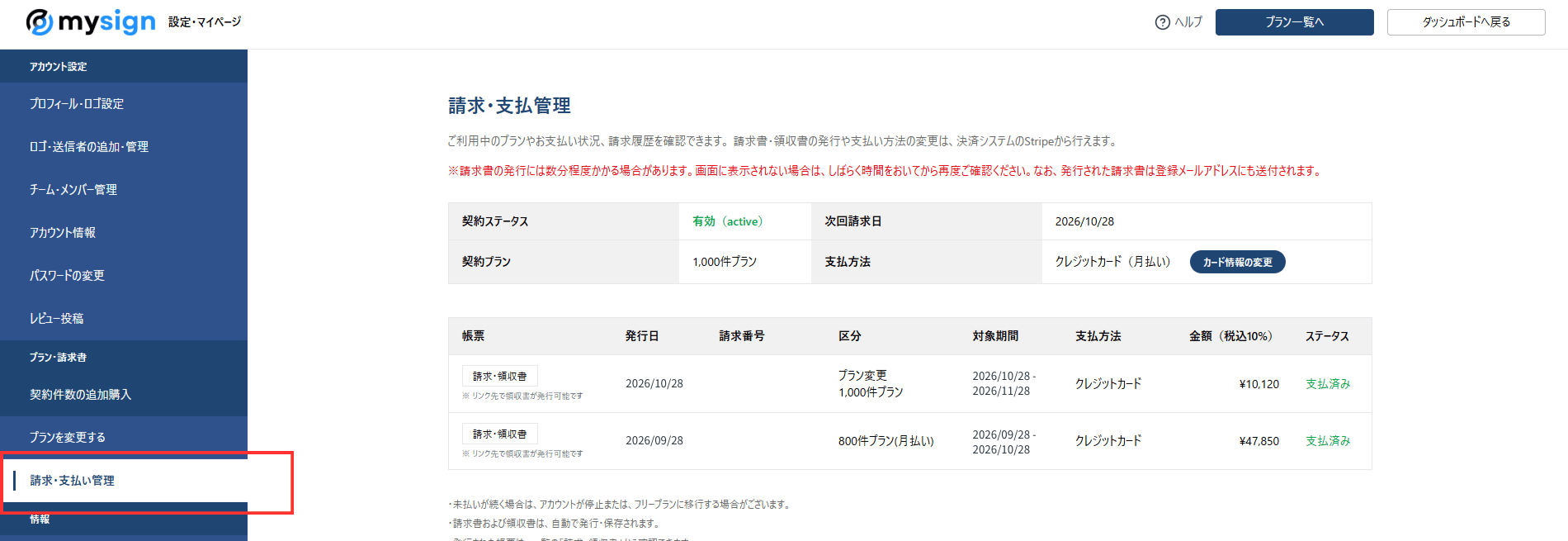The height and width of the screenshot is (541, 1568).
Task: Click the 帳票 column header
Action: [x=473, y=336]
